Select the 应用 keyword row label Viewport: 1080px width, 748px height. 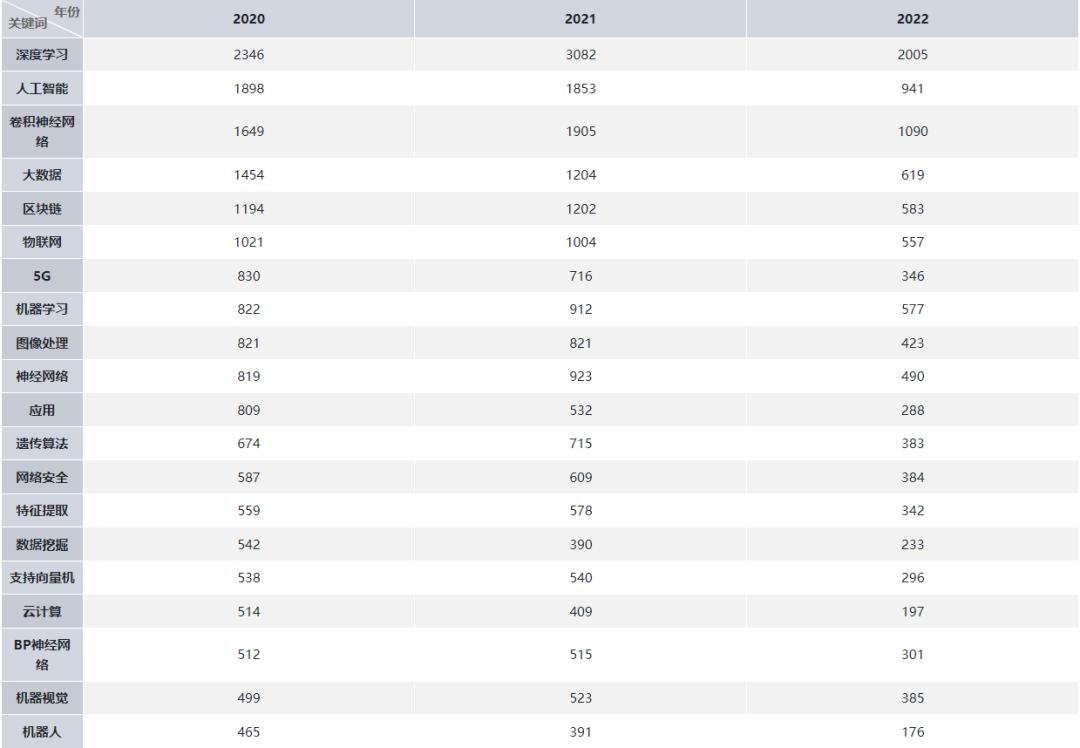(42, 410)
